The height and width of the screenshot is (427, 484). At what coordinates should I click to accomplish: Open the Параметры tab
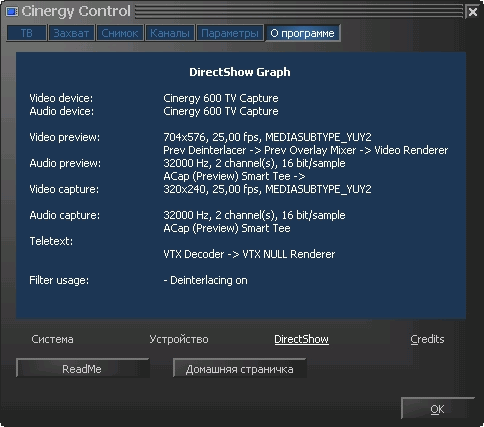click(230, 33)
